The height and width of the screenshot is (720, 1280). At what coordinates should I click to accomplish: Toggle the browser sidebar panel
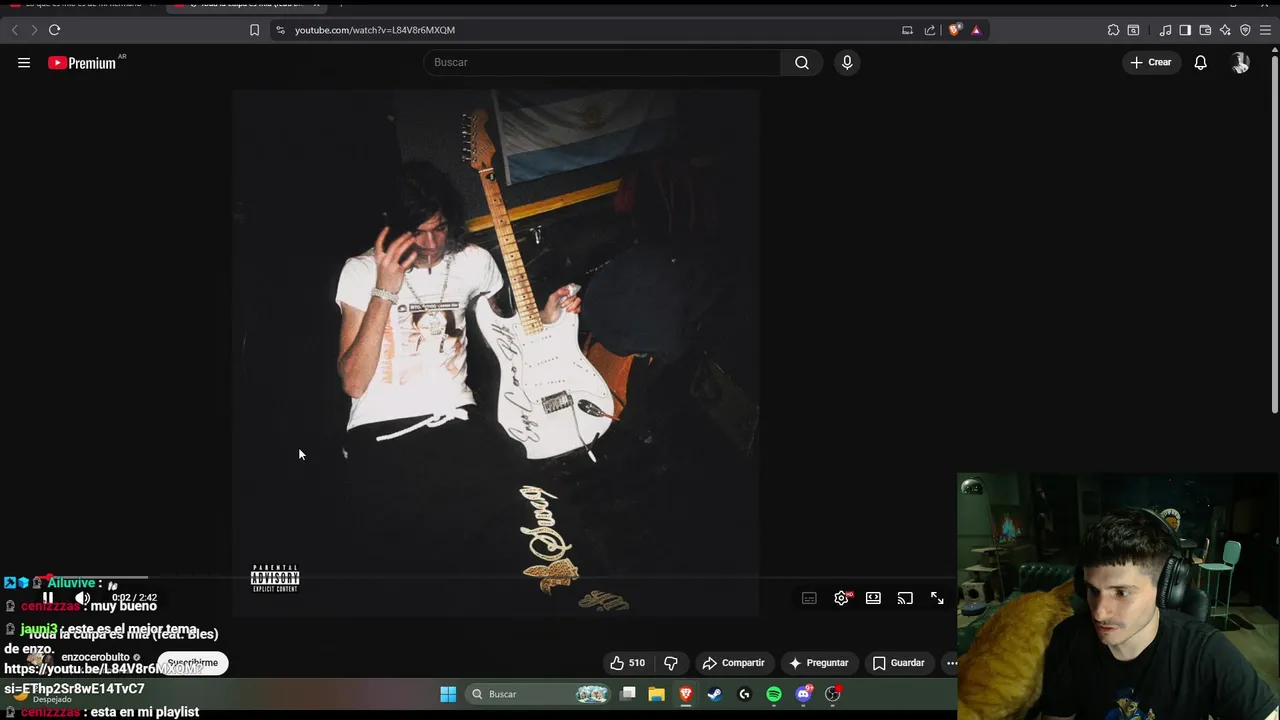[x=1185, y=30]
